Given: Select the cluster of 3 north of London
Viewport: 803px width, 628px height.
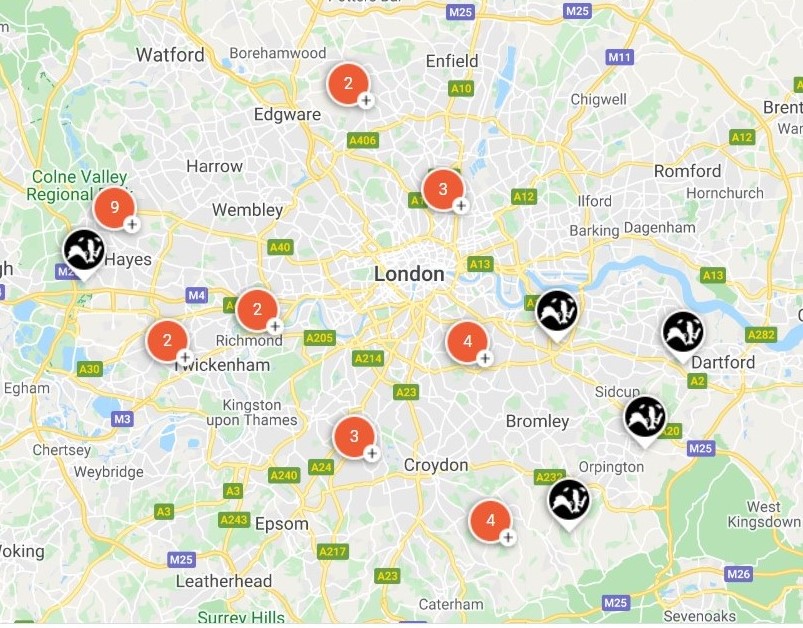Looking at the screenshot, I should [x=443, y=189].
